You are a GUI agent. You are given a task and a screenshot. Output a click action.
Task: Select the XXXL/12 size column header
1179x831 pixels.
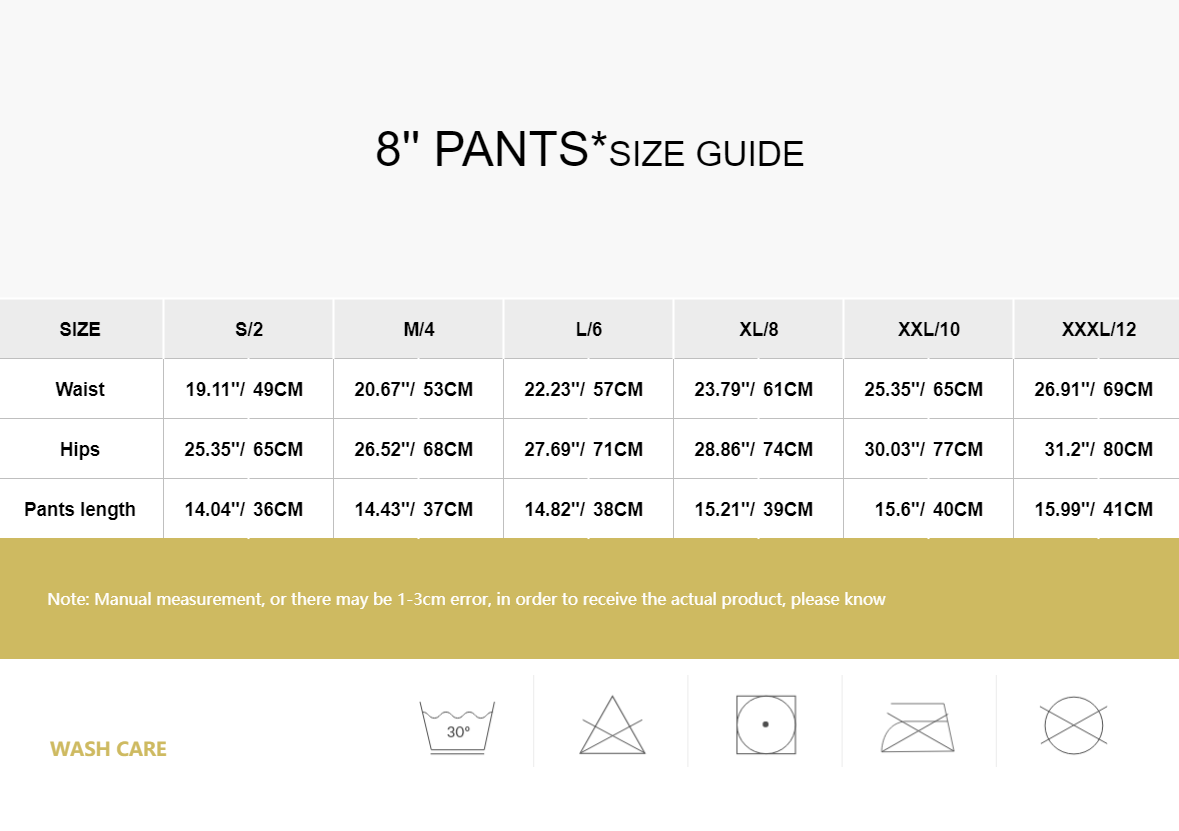click(x=1098, y=329)
